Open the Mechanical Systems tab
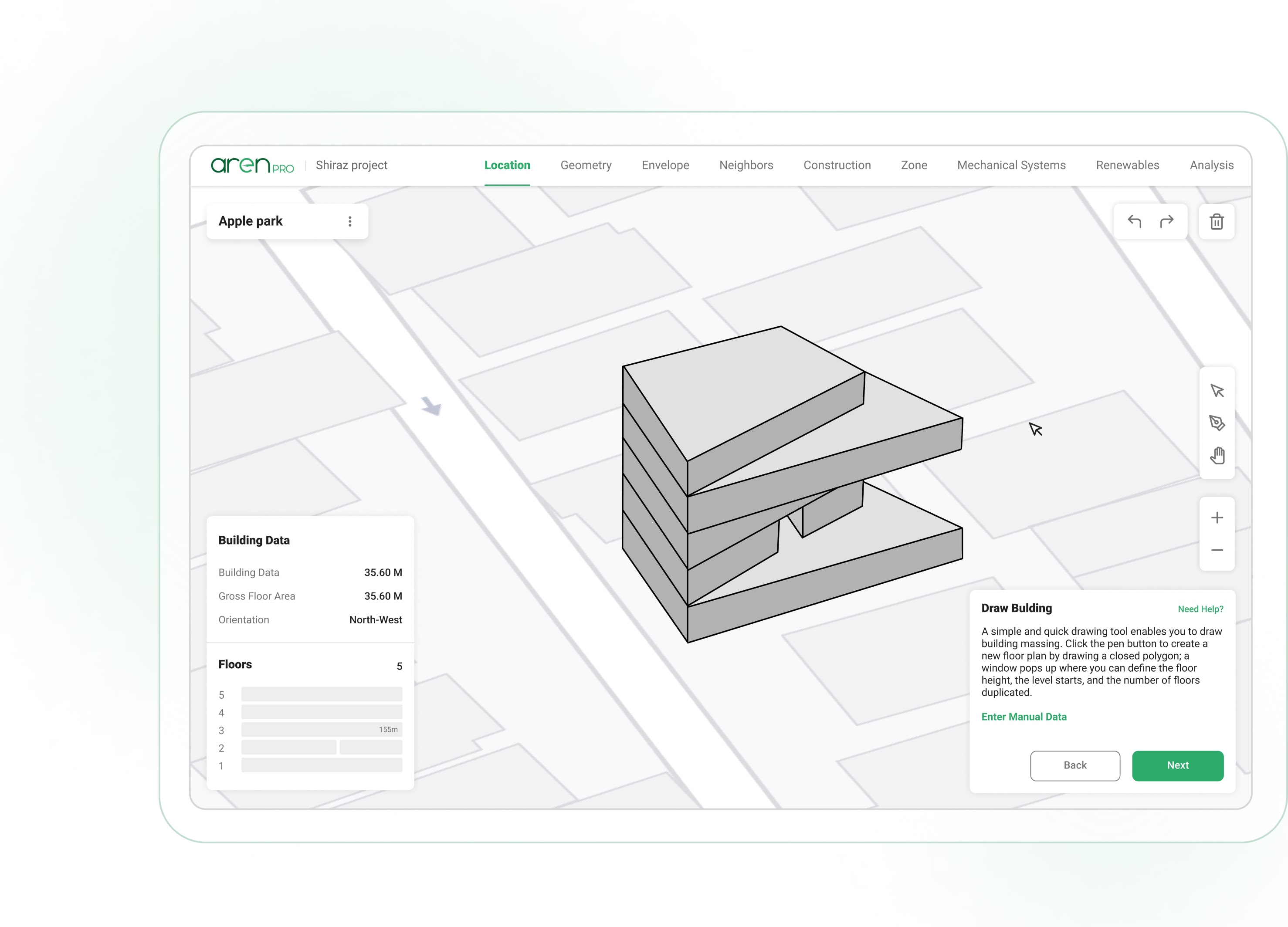 pyautogui.click(x=1011, y=165)
